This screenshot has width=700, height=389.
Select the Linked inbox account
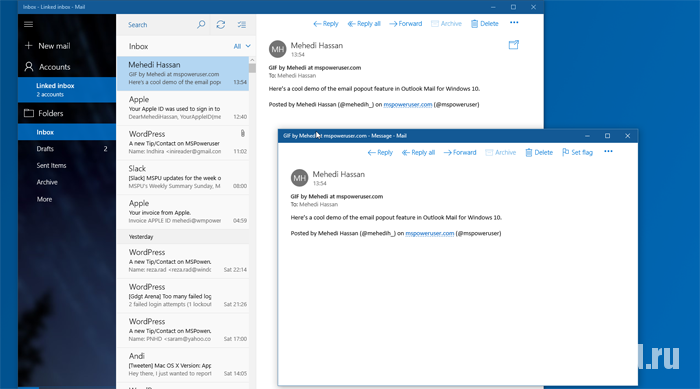click(x=67, y=90)
